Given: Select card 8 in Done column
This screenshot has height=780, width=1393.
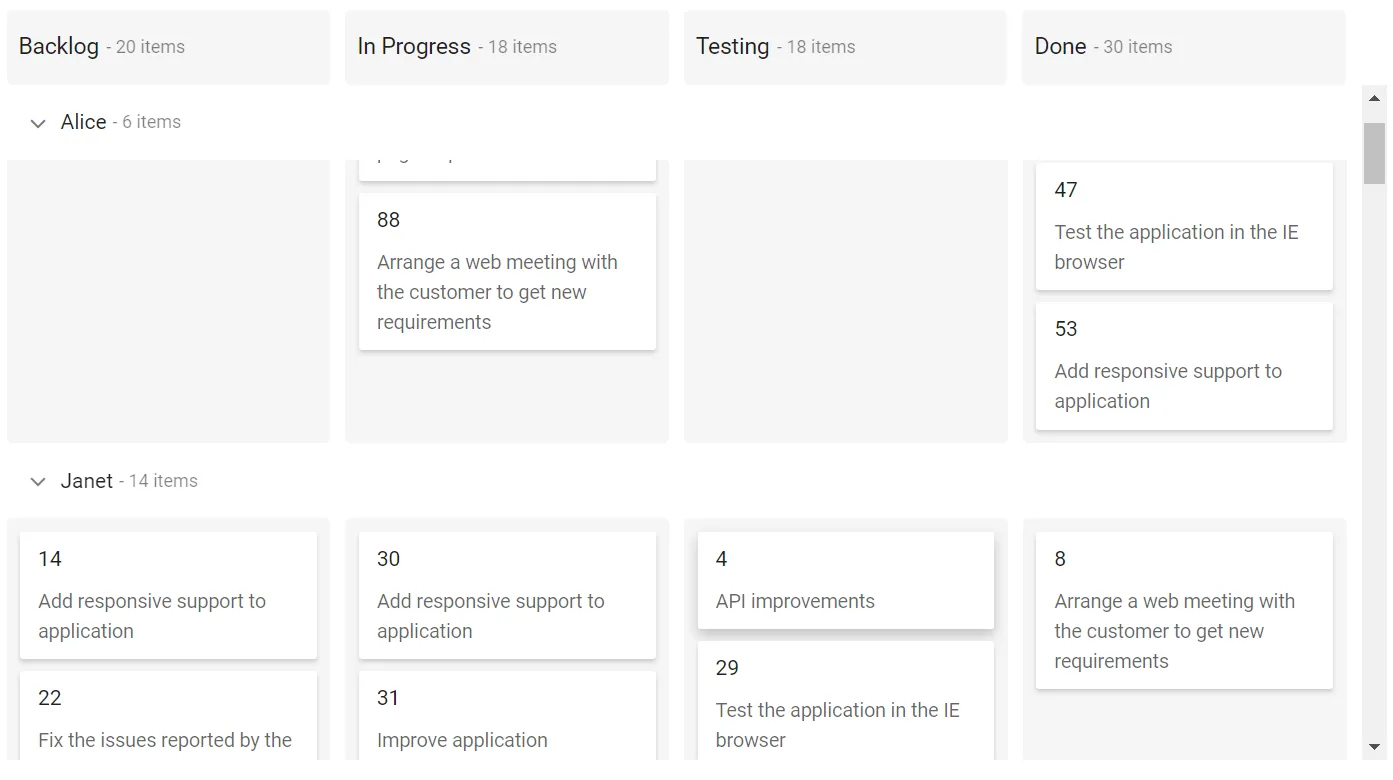Looking at the screenshot, I should click(x=1184, y=610).
